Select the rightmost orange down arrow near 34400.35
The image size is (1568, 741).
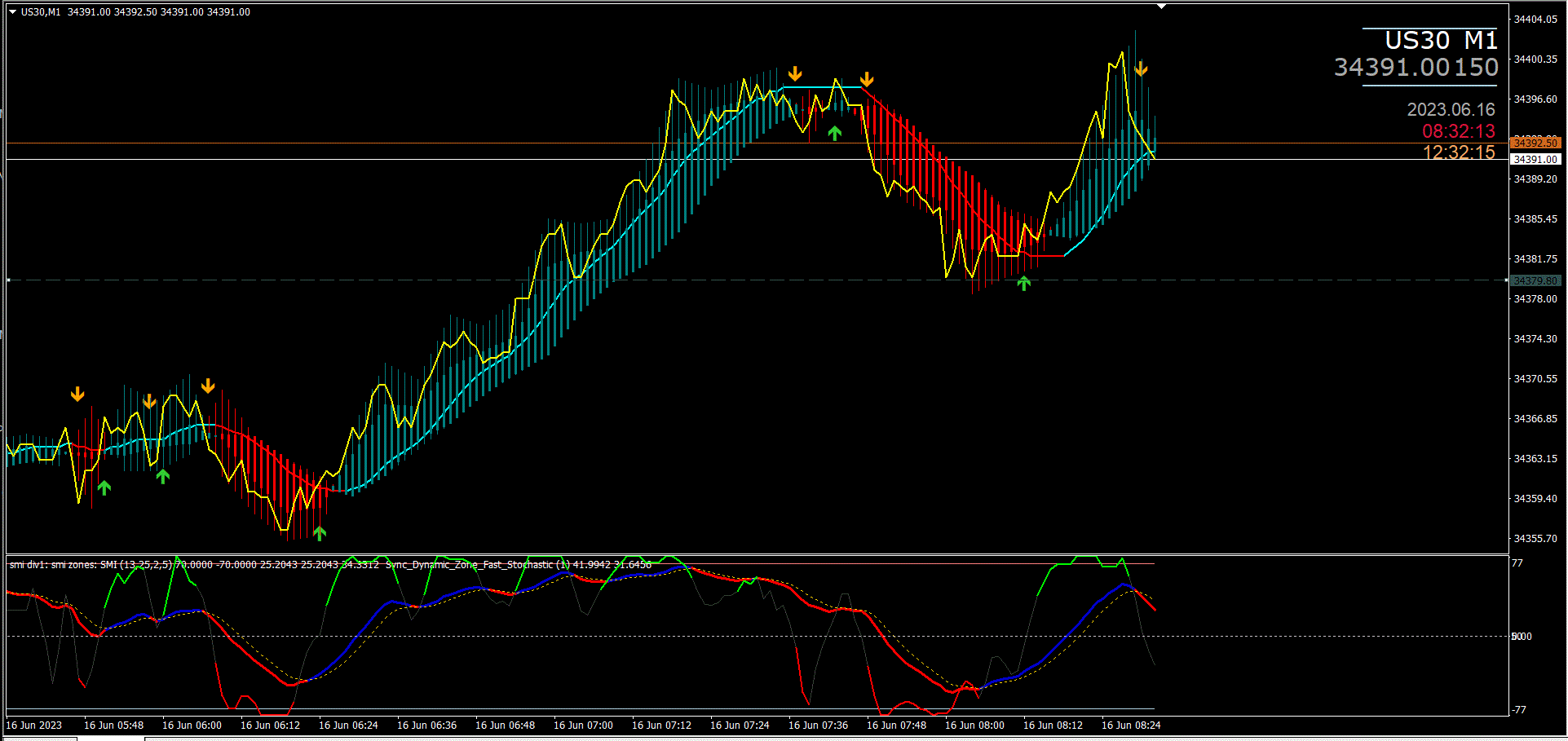[1141, 68]
